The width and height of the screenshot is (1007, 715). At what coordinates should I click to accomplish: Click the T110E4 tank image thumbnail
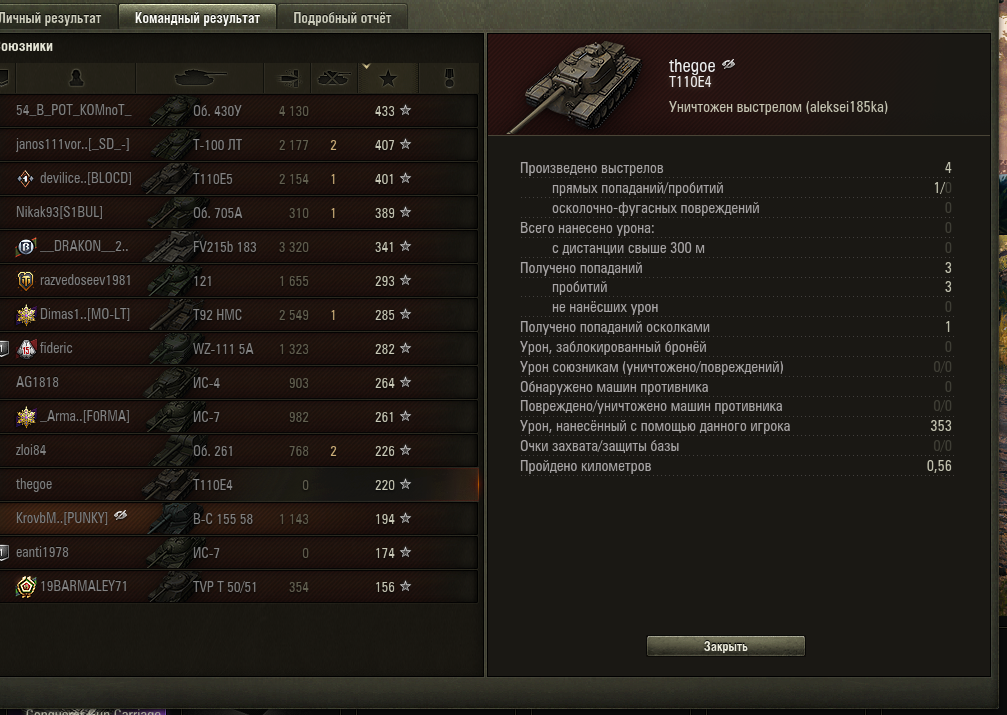[575, 85]
